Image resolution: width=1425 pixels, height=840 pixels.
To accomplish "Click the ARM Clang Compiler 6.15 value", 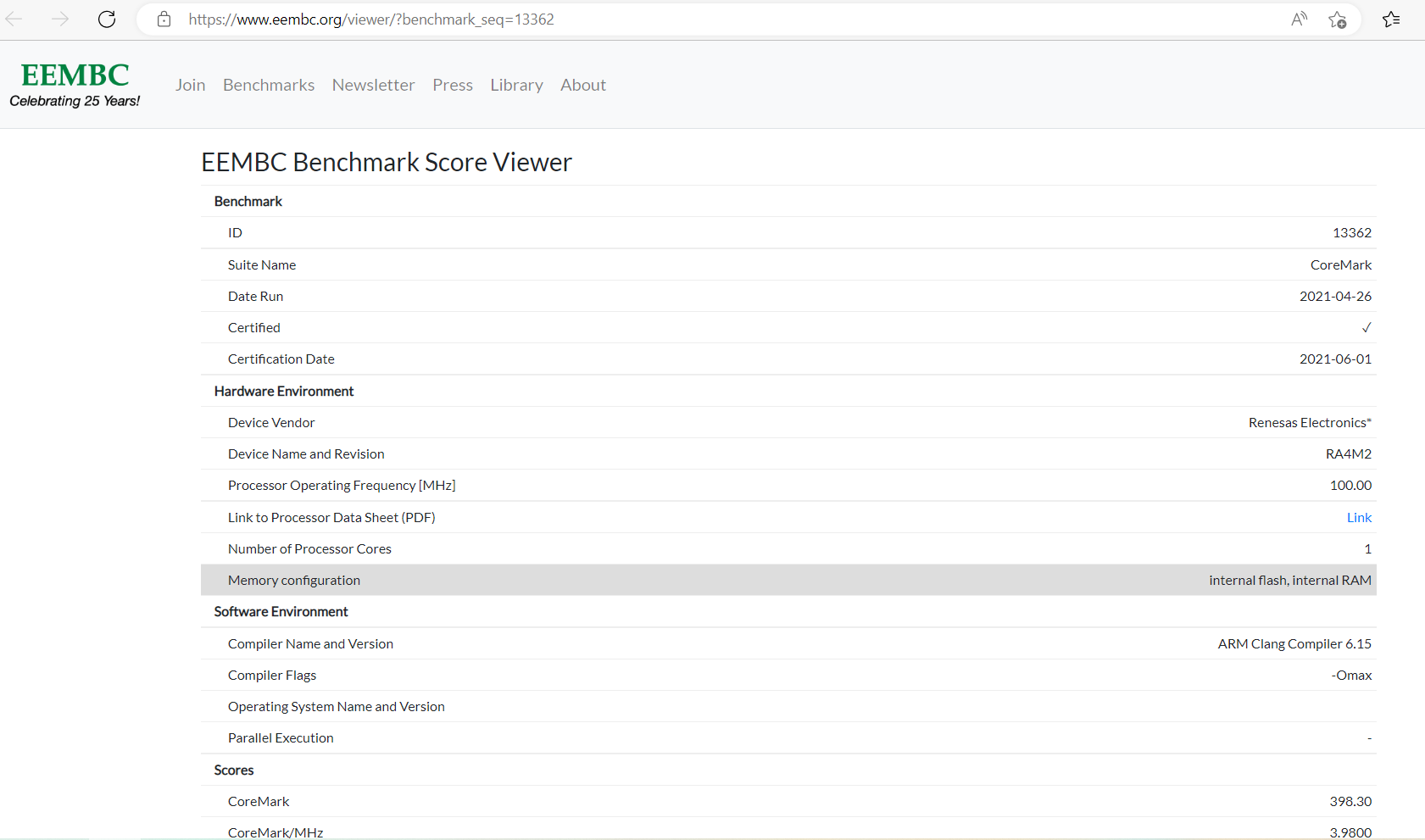I will 1294,643.
